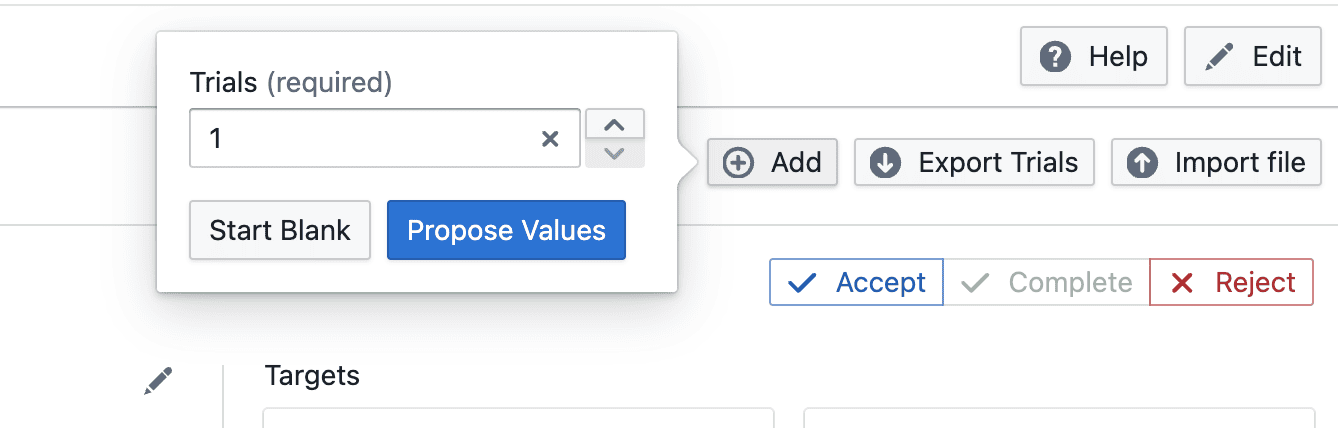The width and height of the screenshot is (1338, 428).
Task: Click the (required) hint text
Action: click(329, 82)
